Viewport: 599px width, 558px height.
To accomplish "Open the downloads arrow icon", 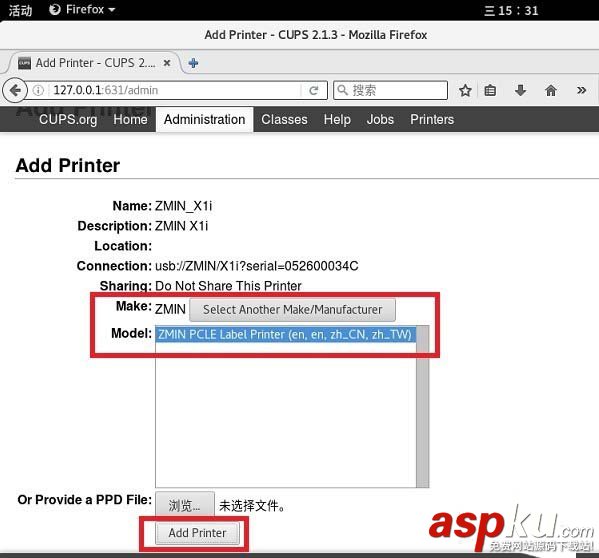I will [520, 91].
